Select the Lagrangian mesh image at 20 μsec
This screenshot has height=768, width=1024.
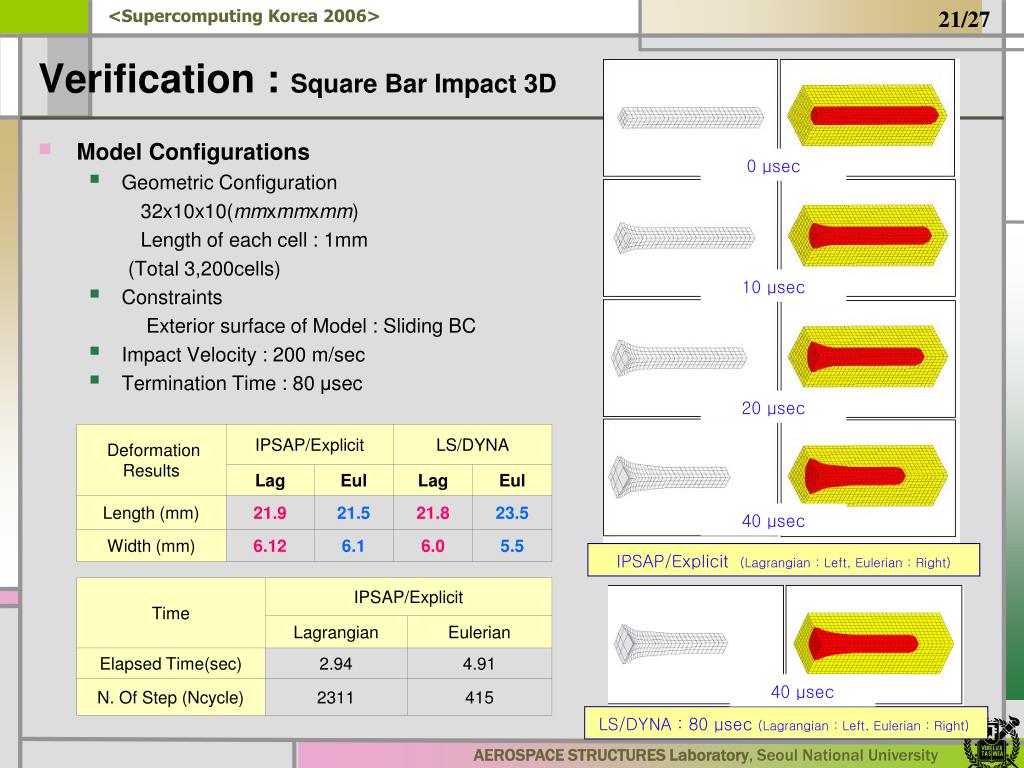click(679, 358)
